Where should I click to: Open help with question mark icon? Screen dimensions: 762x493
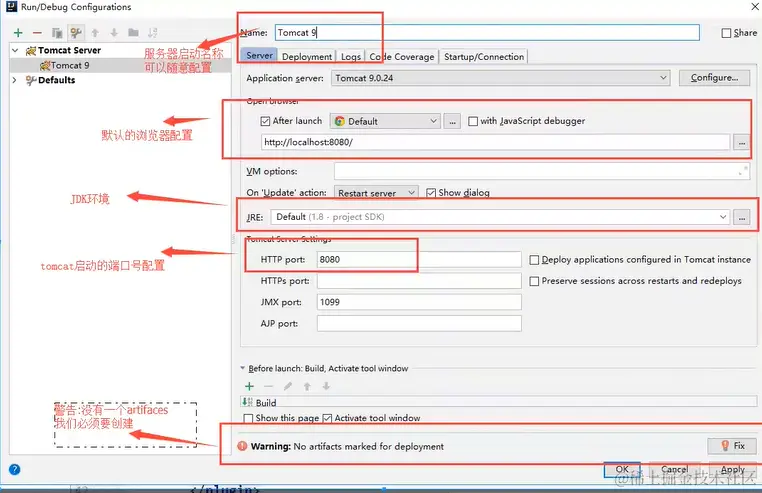[15, 469]
